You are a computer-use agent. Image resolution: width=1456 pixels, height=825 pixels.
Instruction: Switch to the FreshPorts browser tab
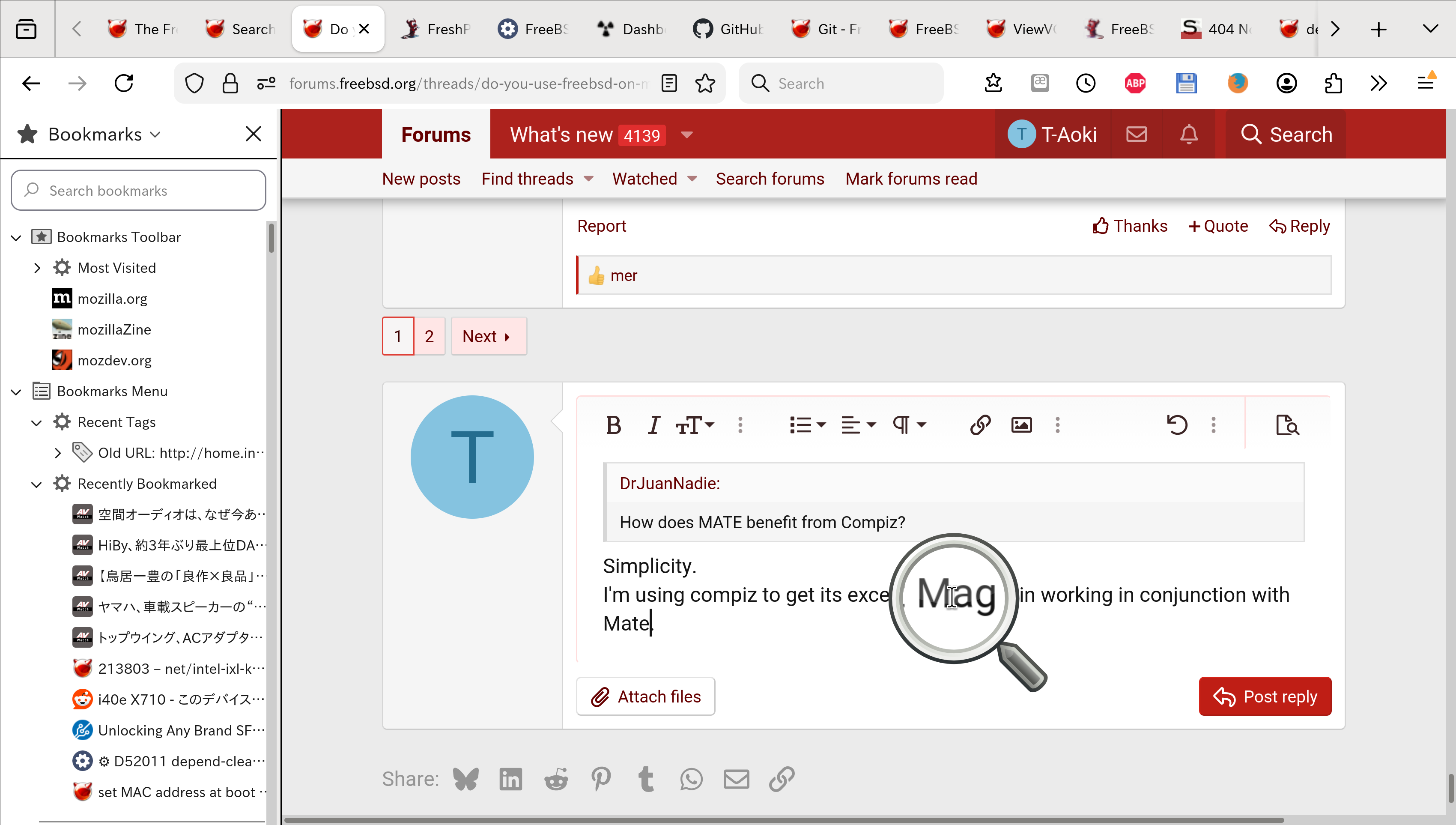tap(437, 29)
